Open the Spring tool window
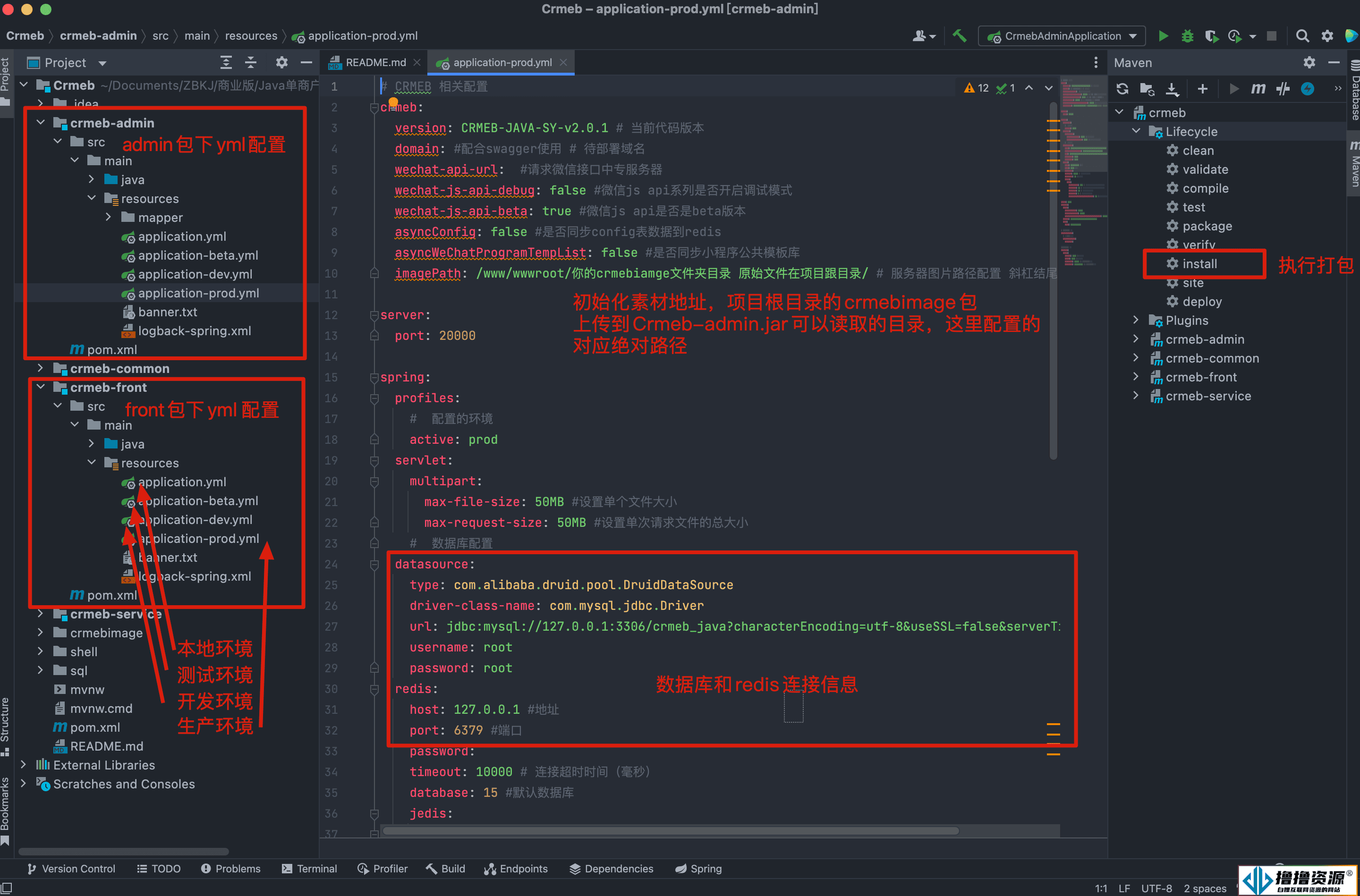The height and width of the screenshot is (896, 1360). tap(698, 869)
